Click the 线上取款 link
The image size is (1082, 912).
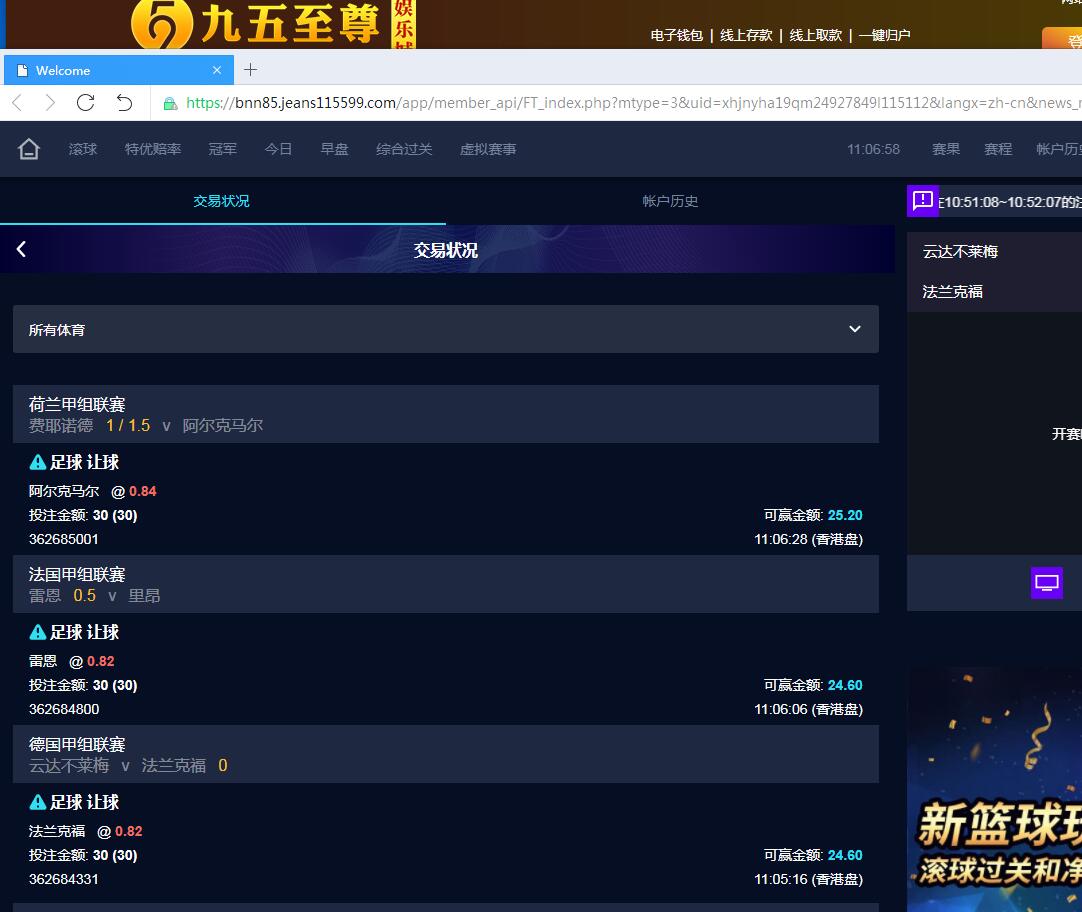[816, 35]
